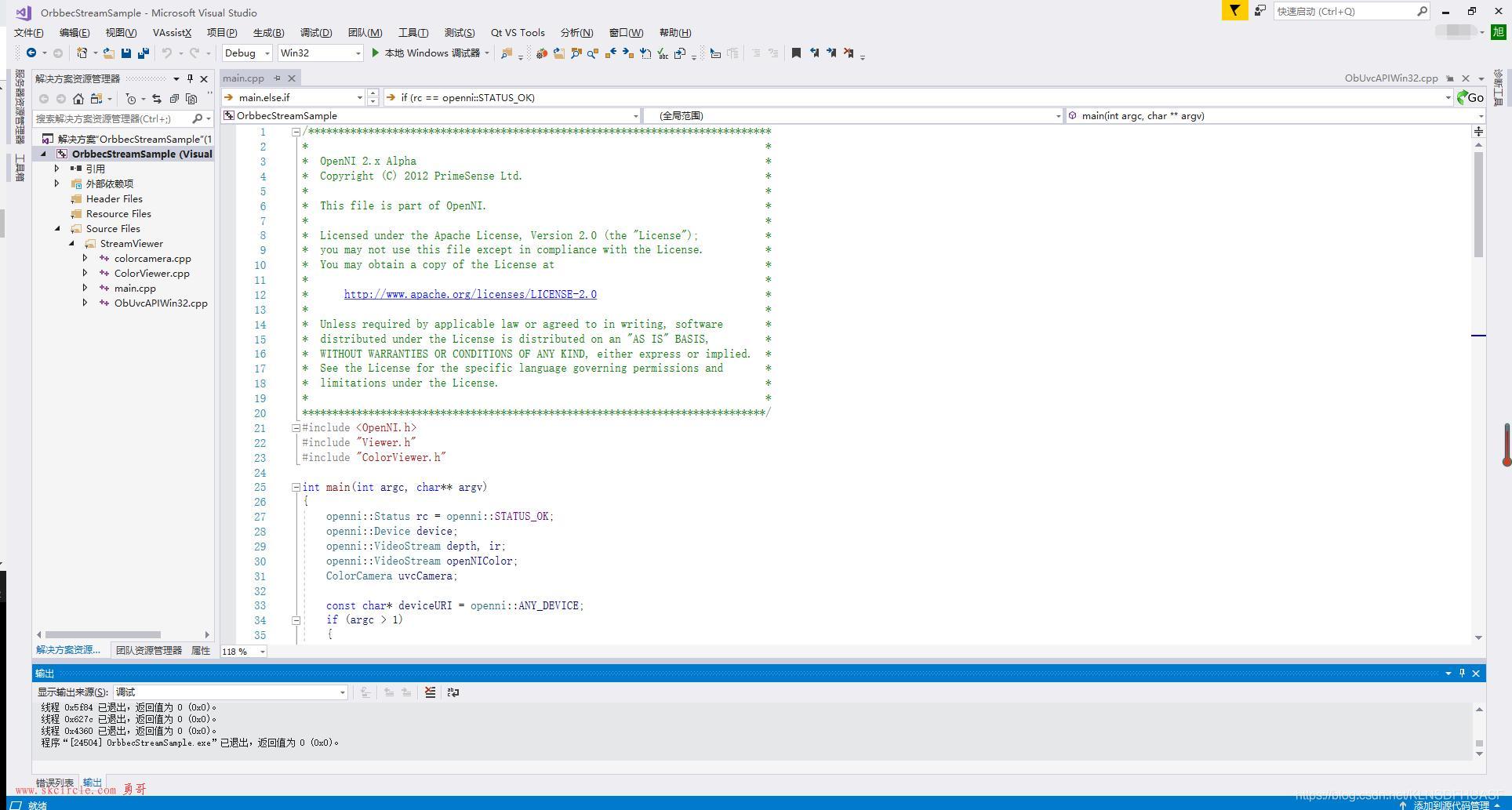
Task: Open the 生成(B) build menu
Action: (x=268, y=33)
